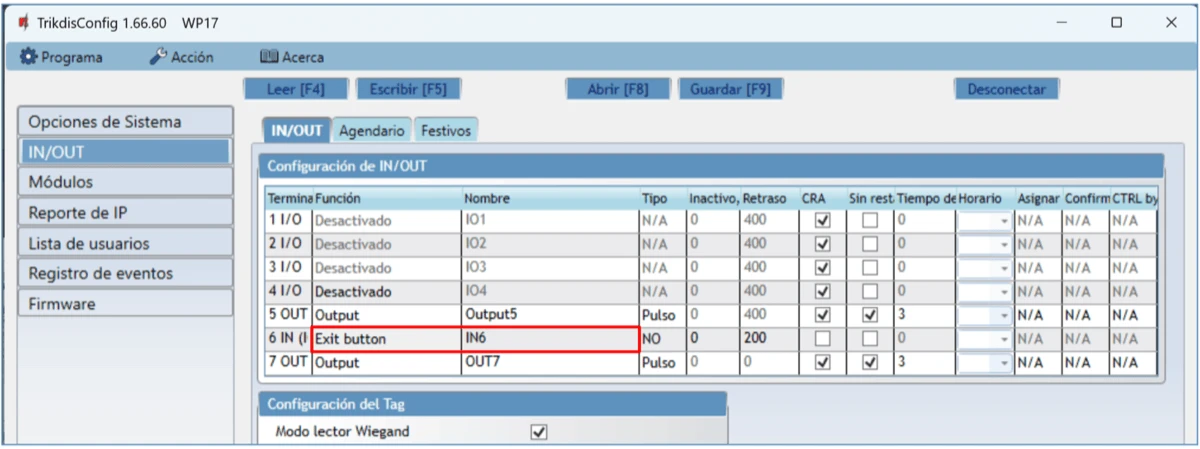Click the TrikdisConfig app icon in title bar
Image resolution: width=1200 pixels, height=449 pixels.
22,22
